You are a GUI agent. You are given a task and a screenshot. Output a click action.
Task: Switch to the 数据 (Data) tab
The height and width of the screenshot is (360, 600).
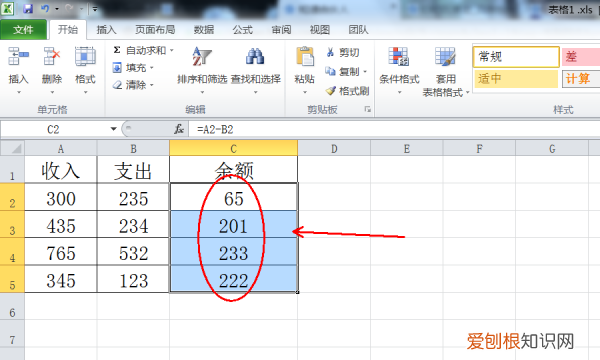(204, 29)
